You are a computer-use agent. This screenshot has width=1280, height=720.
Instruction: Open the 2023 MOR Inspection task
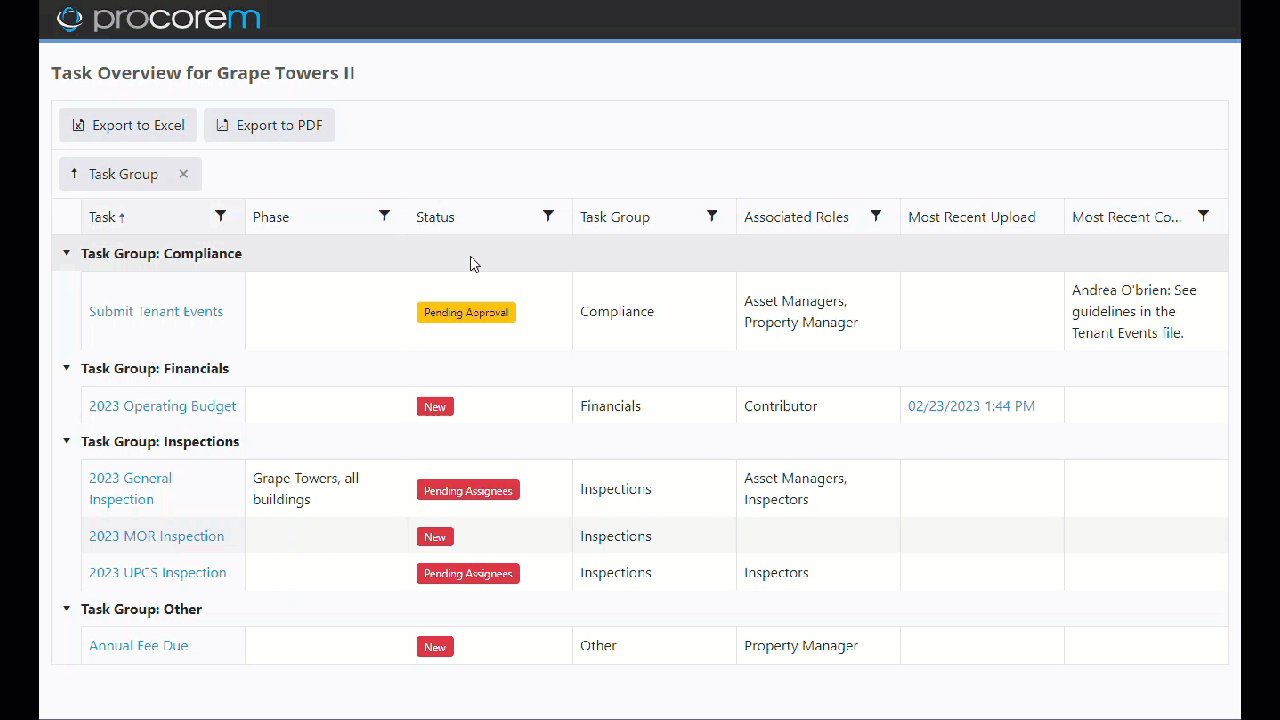[x=156, y=536]
